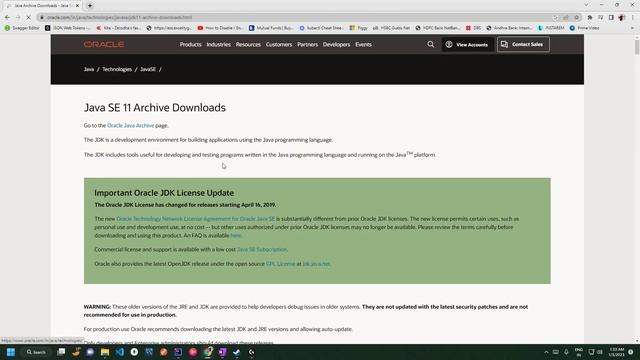Click the Contact Sales button

click(x=523, y=44)
